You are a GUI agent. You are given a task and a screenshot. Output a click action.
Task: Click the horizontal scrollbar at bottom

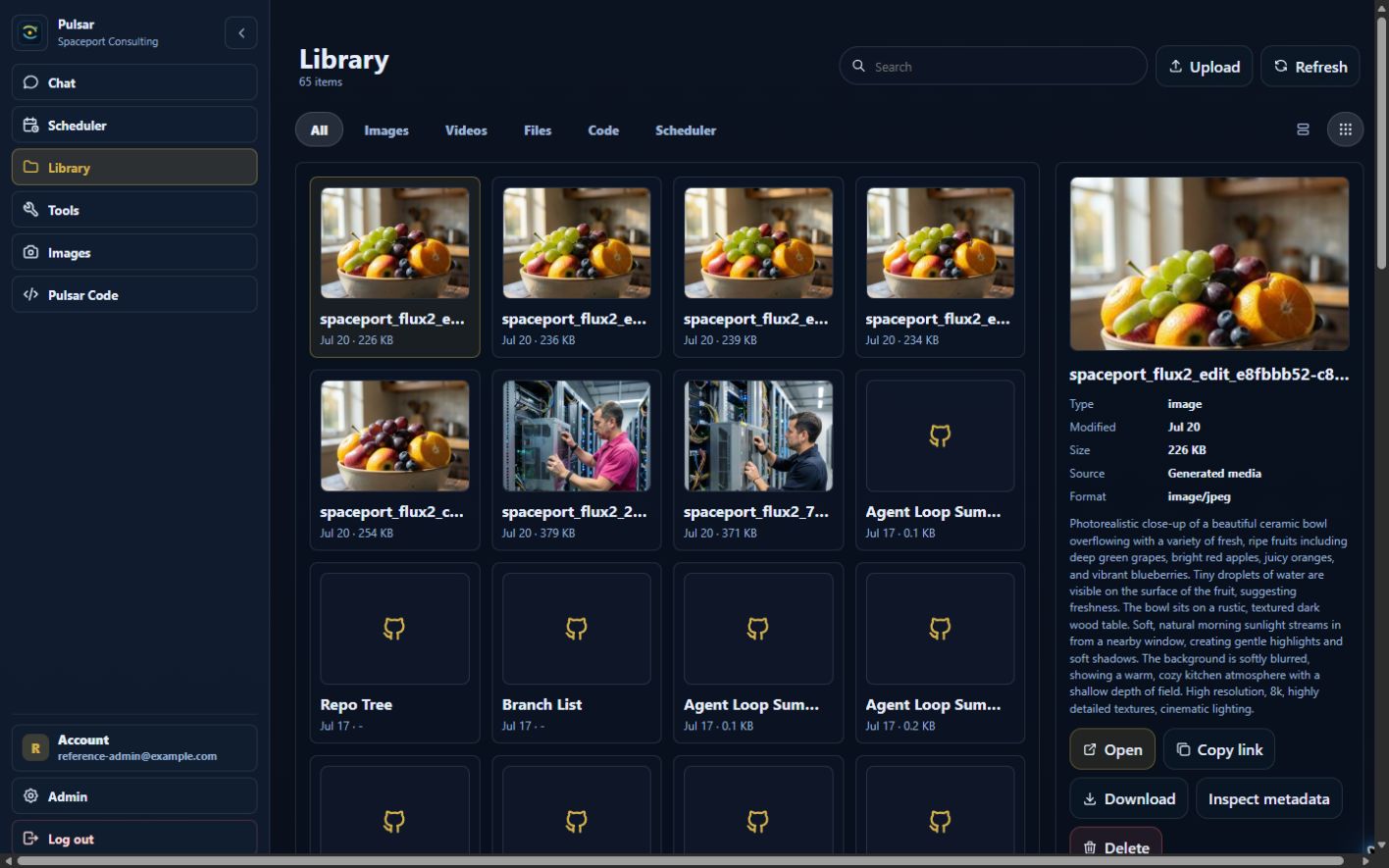[681, 861]
